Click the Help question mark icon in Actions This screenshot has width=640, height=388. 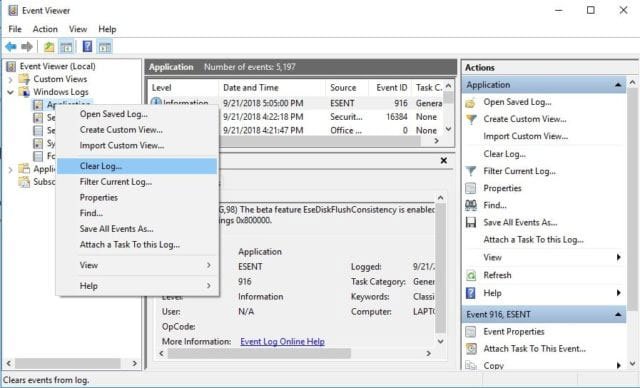coord(471,293)
